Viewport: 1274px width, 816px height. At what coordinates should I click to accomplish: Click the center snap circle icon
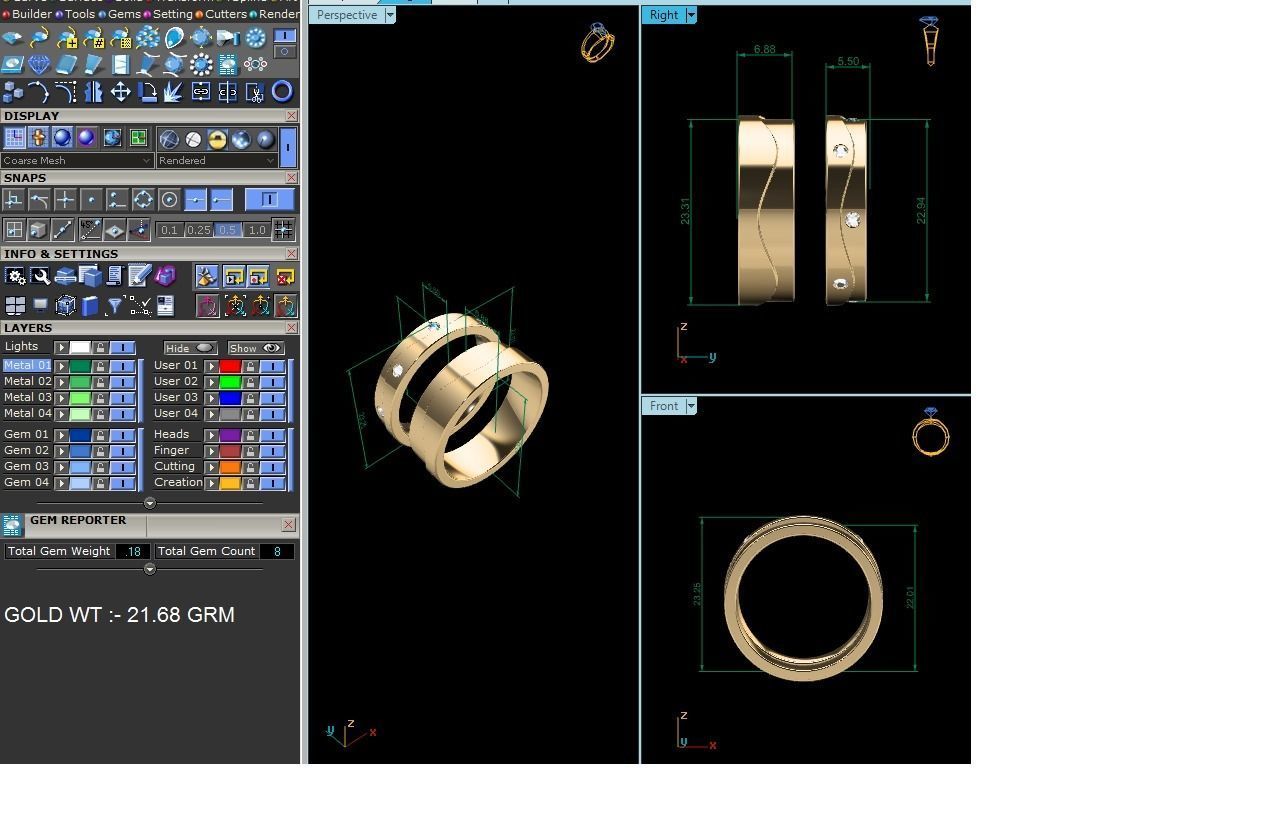pyautogui.click(x=169, y=200)
